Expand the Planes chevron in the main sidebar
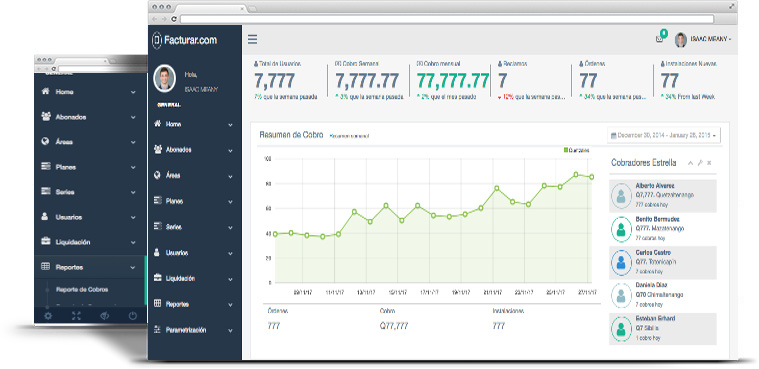759x369 pixels. tap(230, 202)
